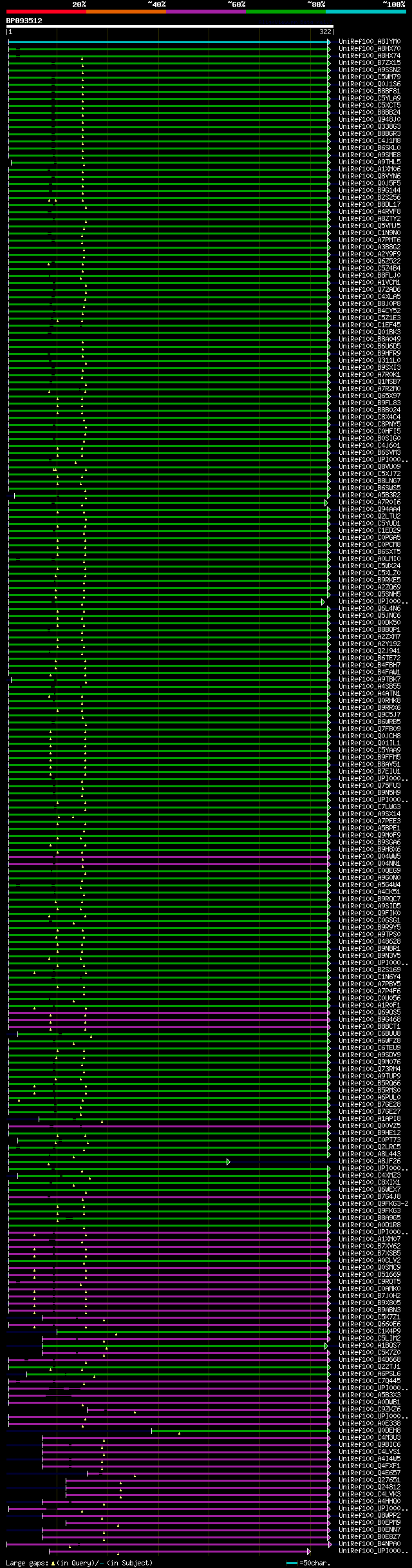This screenshot has width=412, height=1568.
Task: Open hit UniRef100_C5WM79
Action: click(370, 77)
